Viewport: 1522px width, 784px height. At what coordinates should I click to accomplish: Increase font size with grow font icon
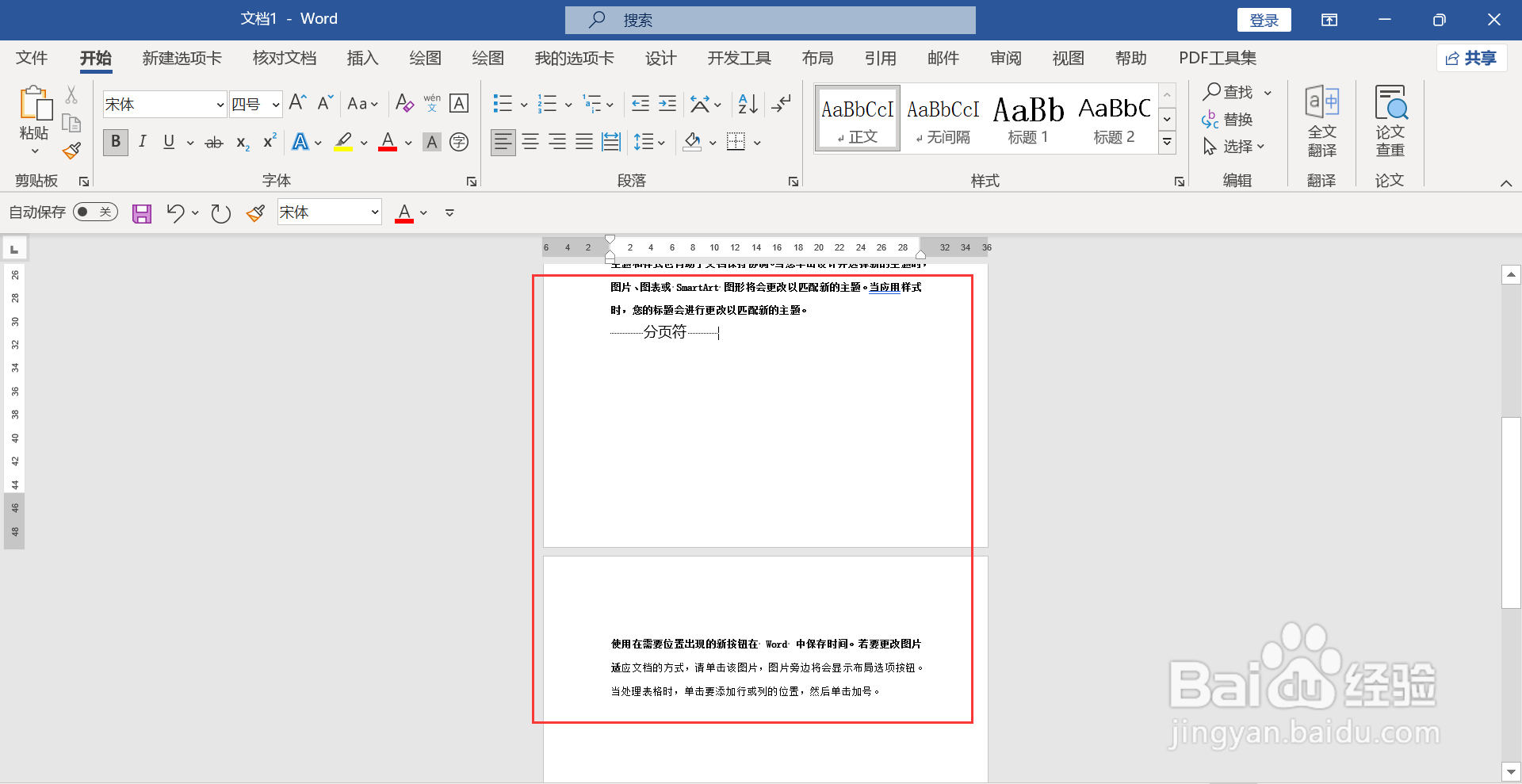coord(298,103)
